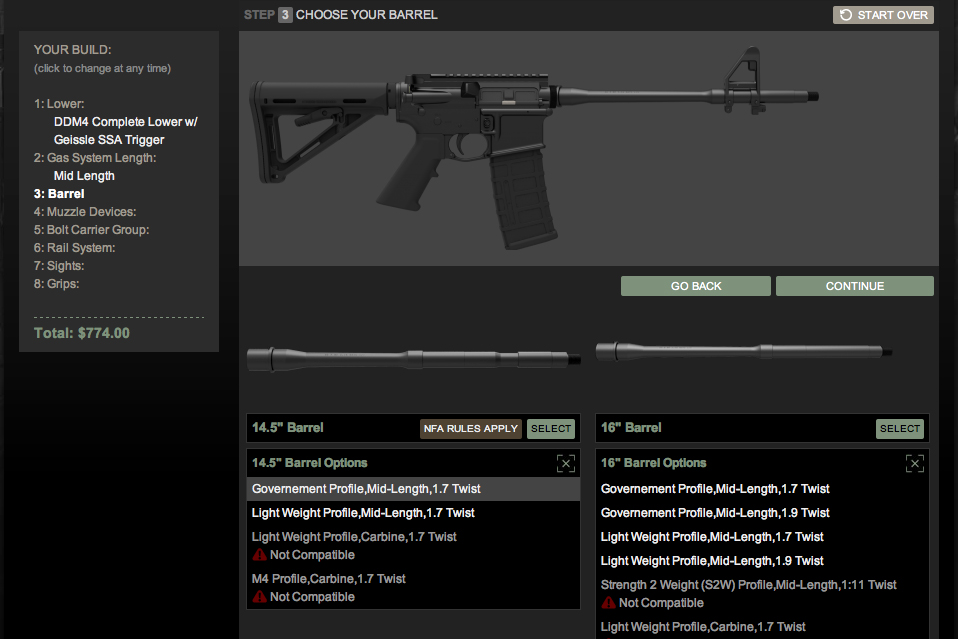958x639 pixels.
Task: Open step 5 Bolt Carrier Group
Action: coord(91,230)
